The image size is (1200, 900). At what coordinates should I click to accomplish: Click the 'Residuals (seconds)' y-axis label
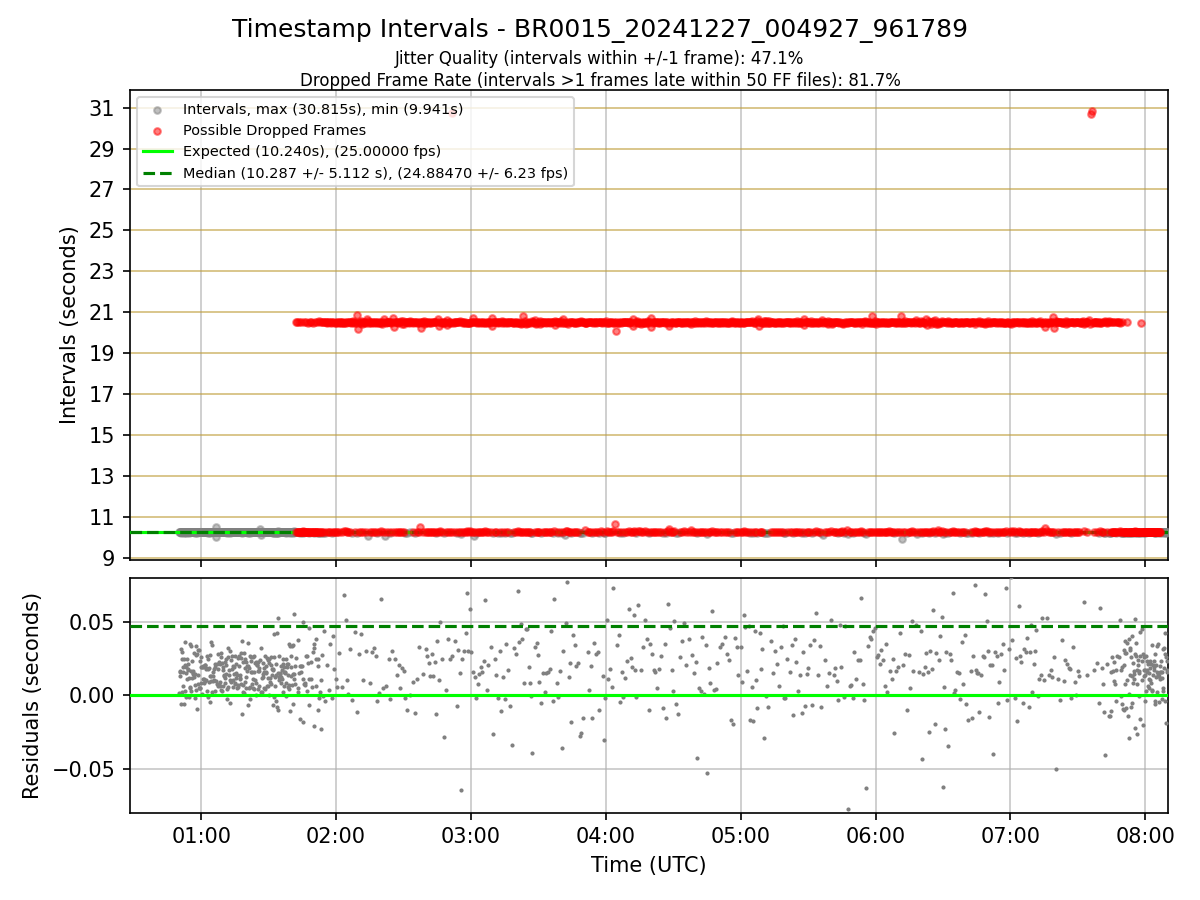[x=32, y=696]
